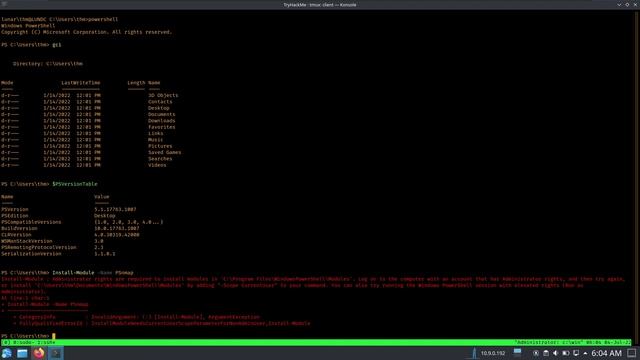Click the 10.9.0.192 IP address display
Viewport: 640px width, 360px height.
[x=493, y=353]
